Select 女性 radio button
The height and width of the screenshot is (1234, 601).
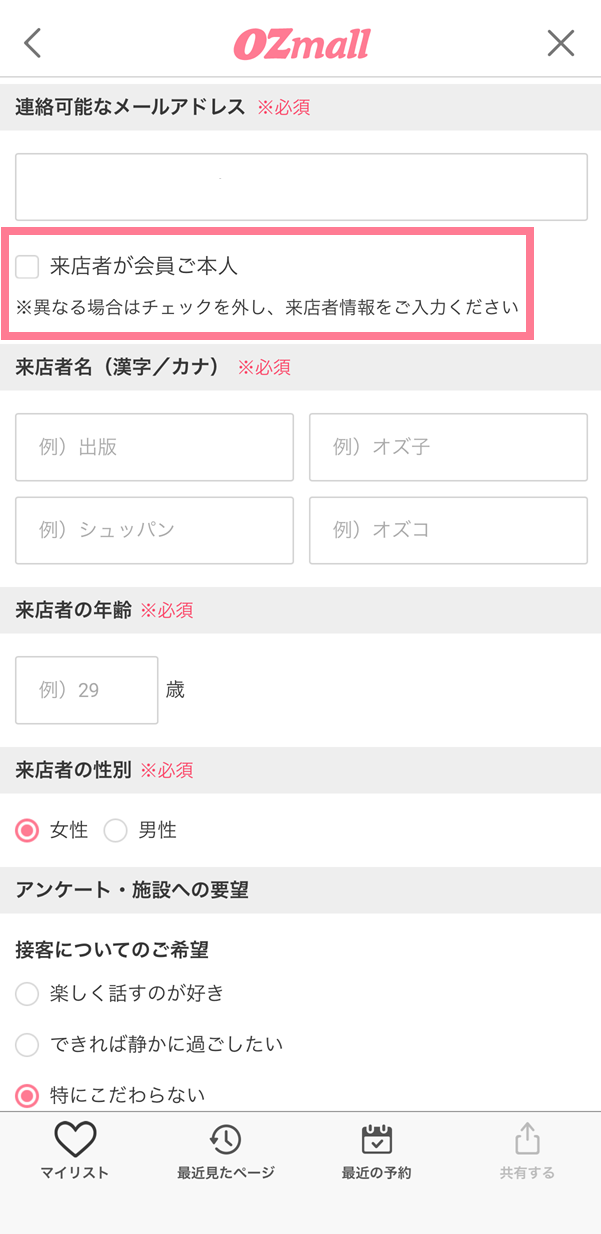28,830
